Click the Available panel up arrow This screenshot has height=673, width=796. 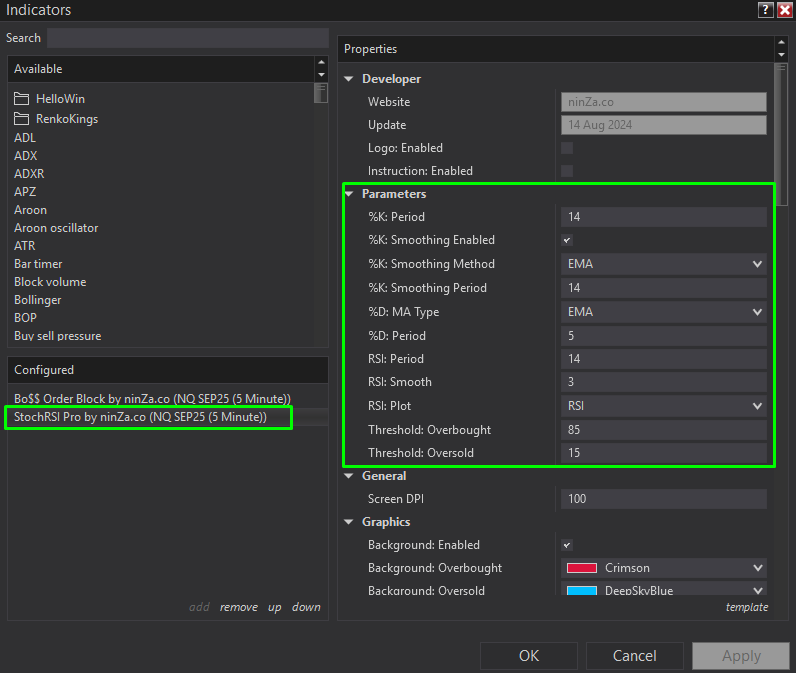(x=321, y=62)
